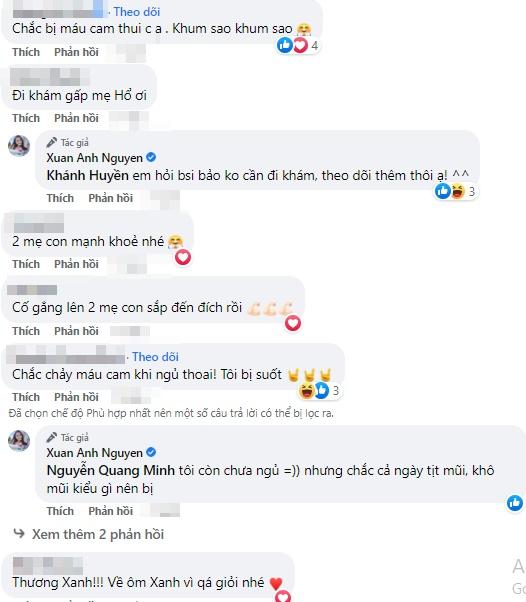Click reaction icons on "Khum sao khum sao" comment
This screenshot has width=526, height=602.
298,45
